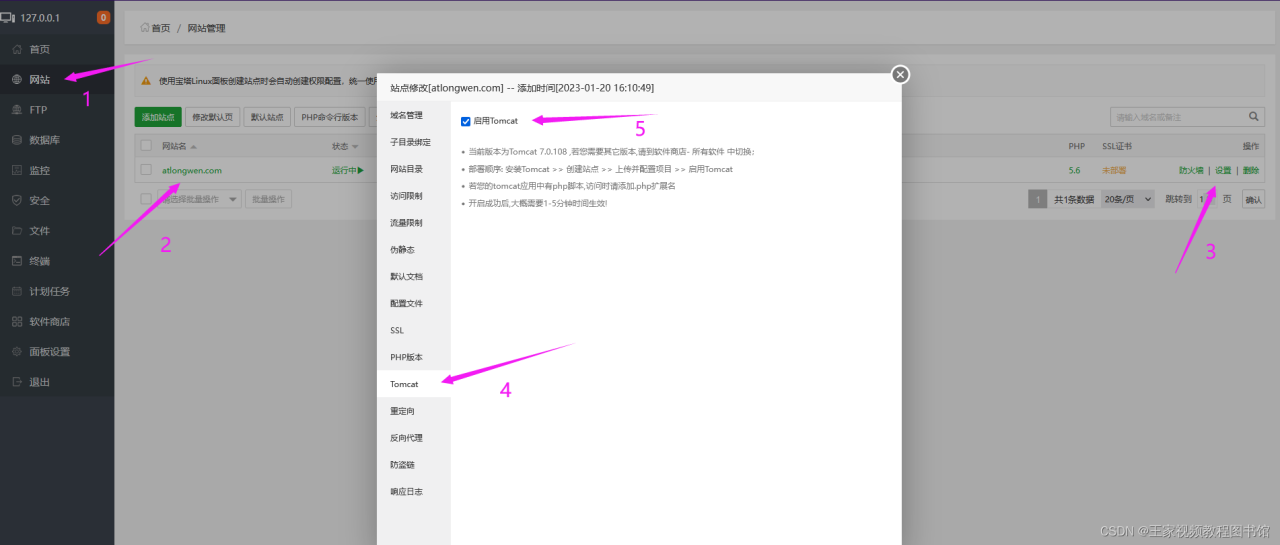Open the 软件商店 app store icon
Screen dimensions: 1280x545
tap(17, 321)
